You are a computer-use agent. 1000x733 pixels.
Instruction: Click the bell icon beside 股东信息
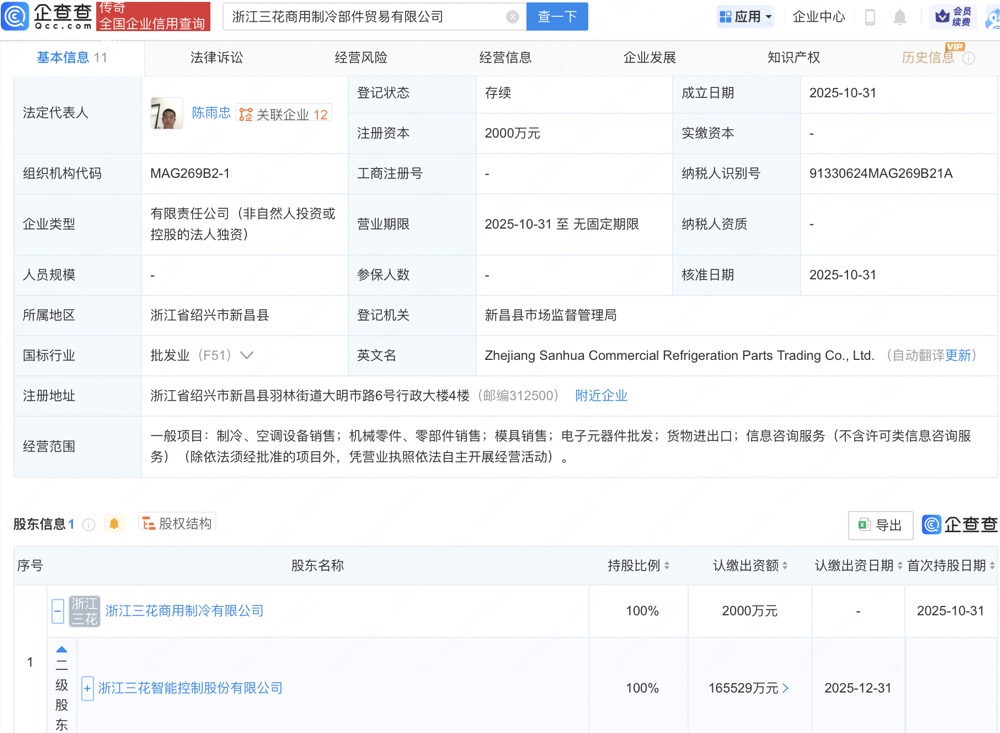click(x=114, y=524)
